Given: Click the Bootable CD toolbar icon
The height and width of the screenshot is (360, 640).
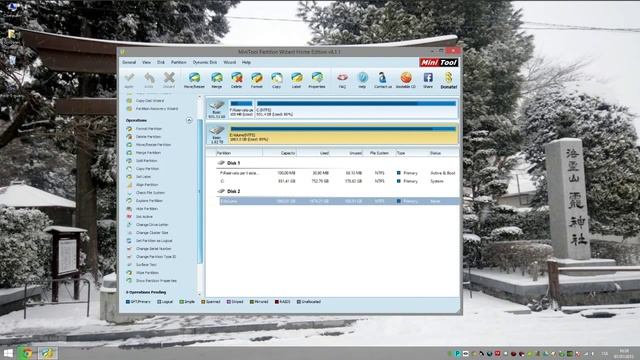Looking at the screenshot, I should click(x=406, y=80).
